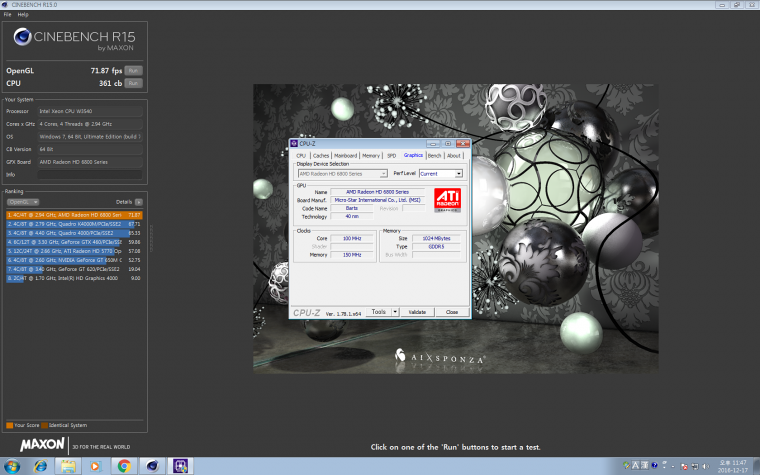This screenshot has width=760, height=475.
Task: Launch Internet Explorer from taskbar
Action: pos(41,466)
